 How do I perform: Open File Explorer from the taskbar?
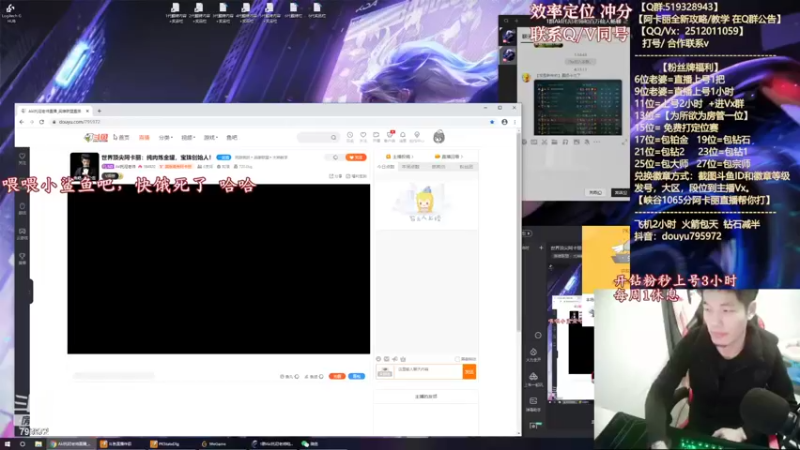38,444
